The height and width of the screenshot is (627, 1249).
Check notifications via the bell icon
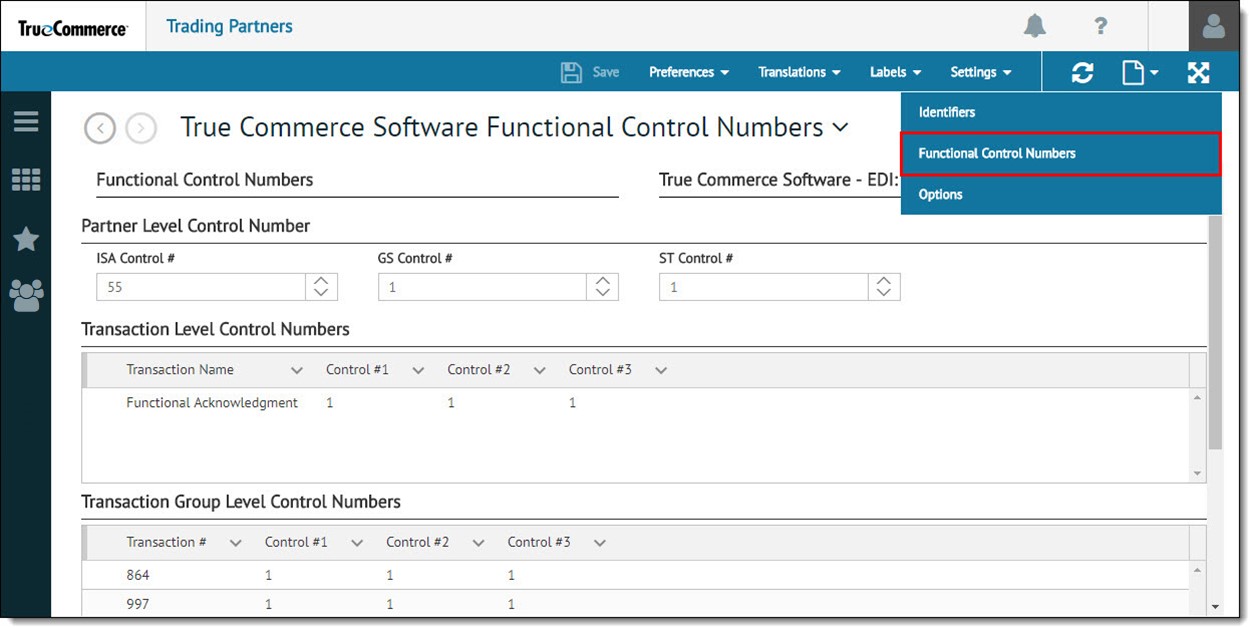click(x=1035, y=26)
